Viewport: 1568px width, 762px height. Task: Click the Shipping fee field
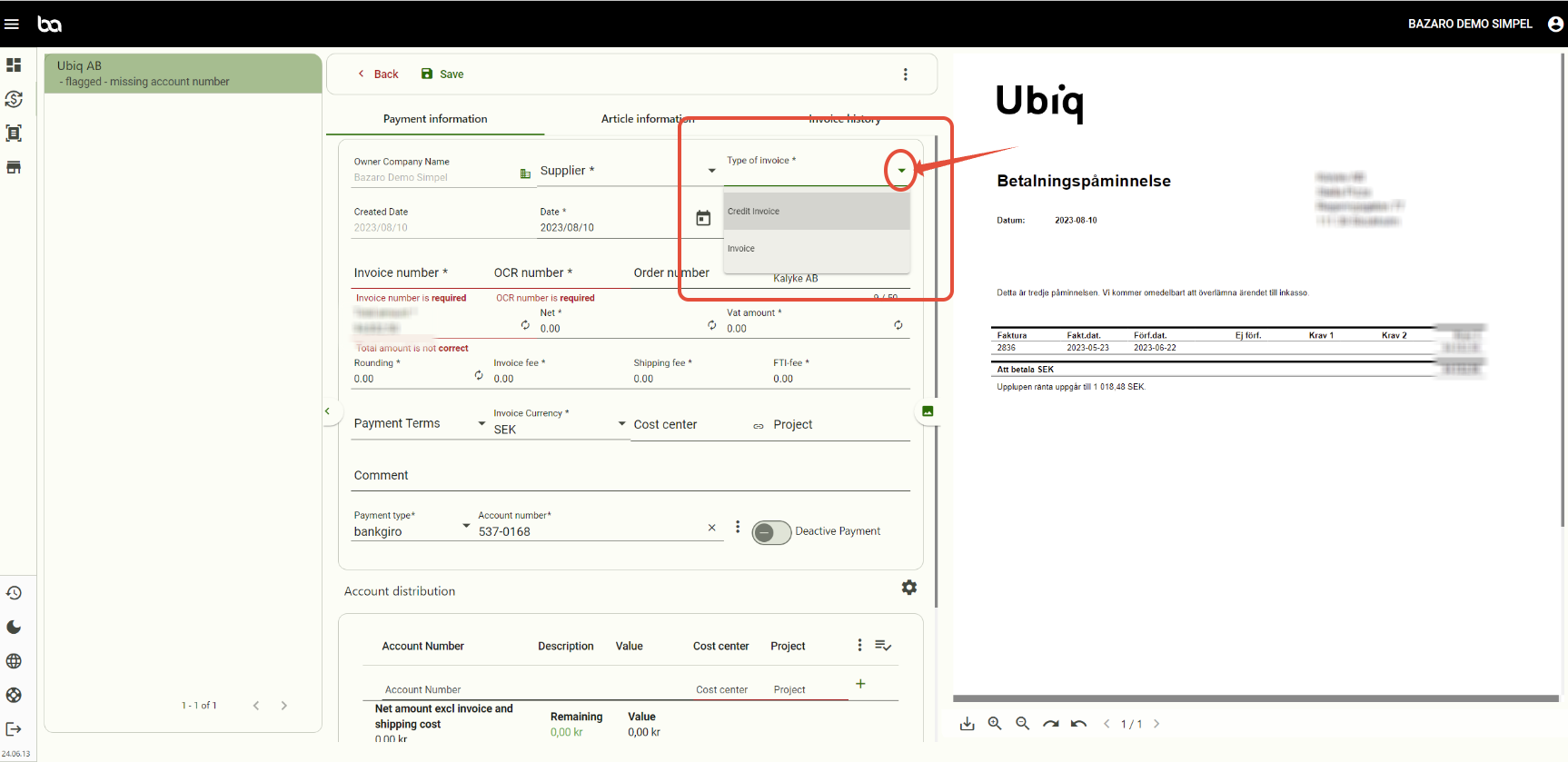coord(700,372)
